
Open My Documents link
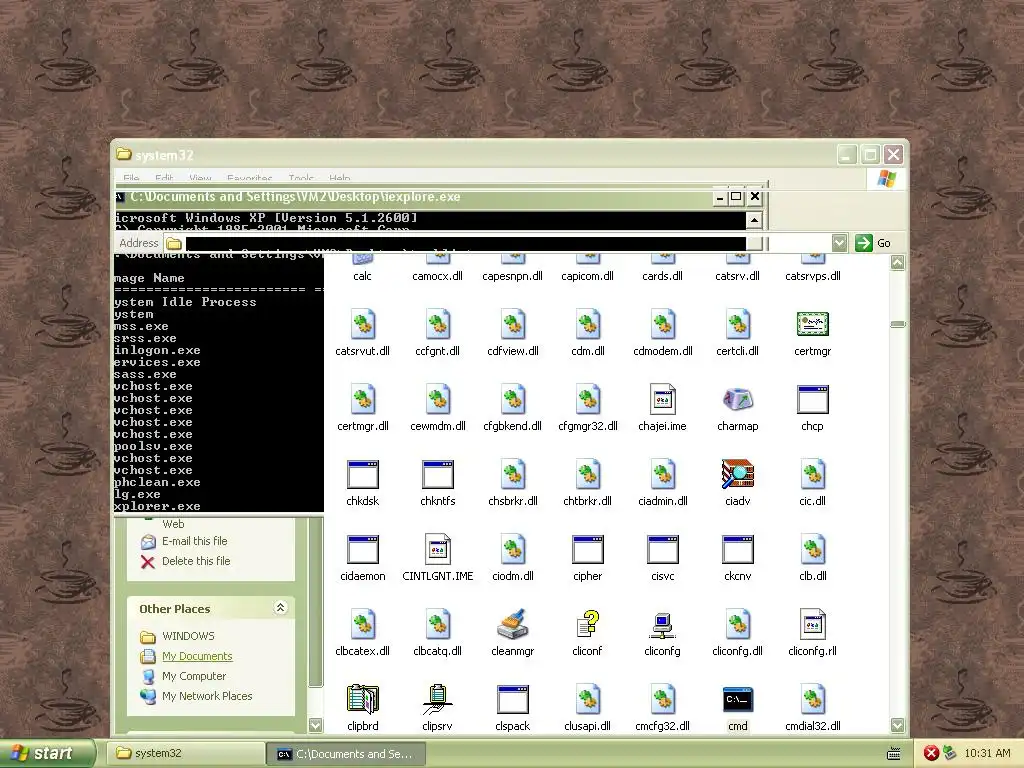tap(197, 656)
